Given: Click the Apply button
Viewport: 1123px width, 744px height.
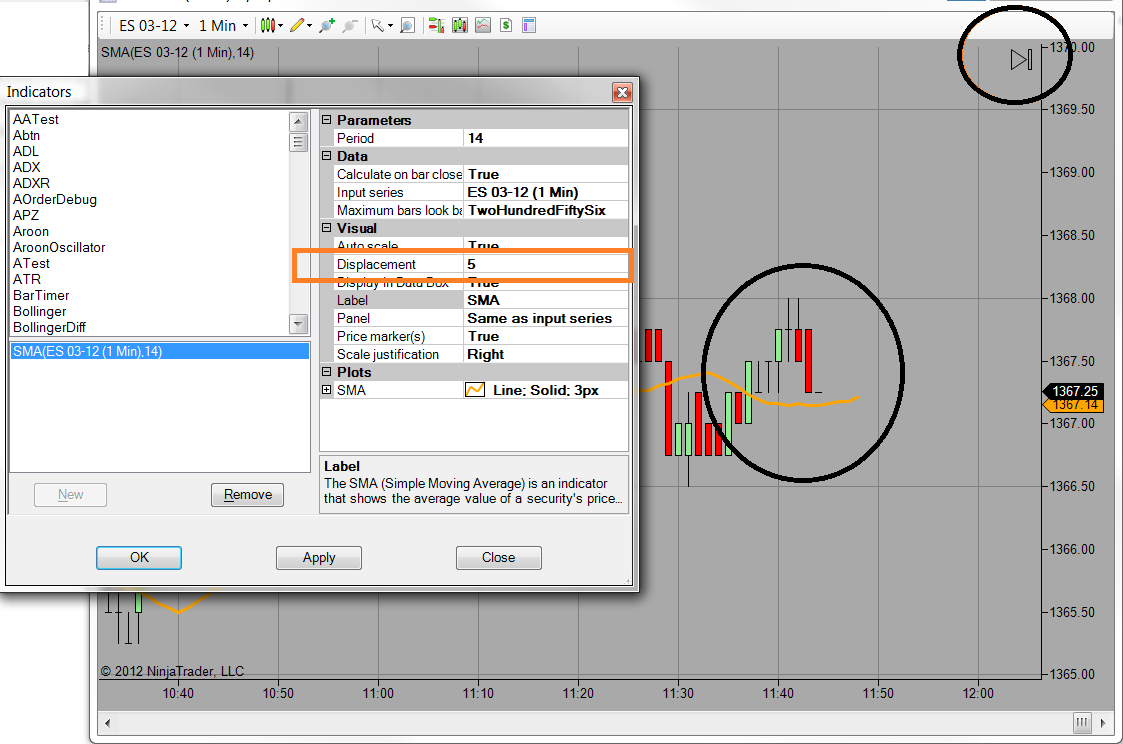Looking at the screenshot, I should tap(319, 558).
